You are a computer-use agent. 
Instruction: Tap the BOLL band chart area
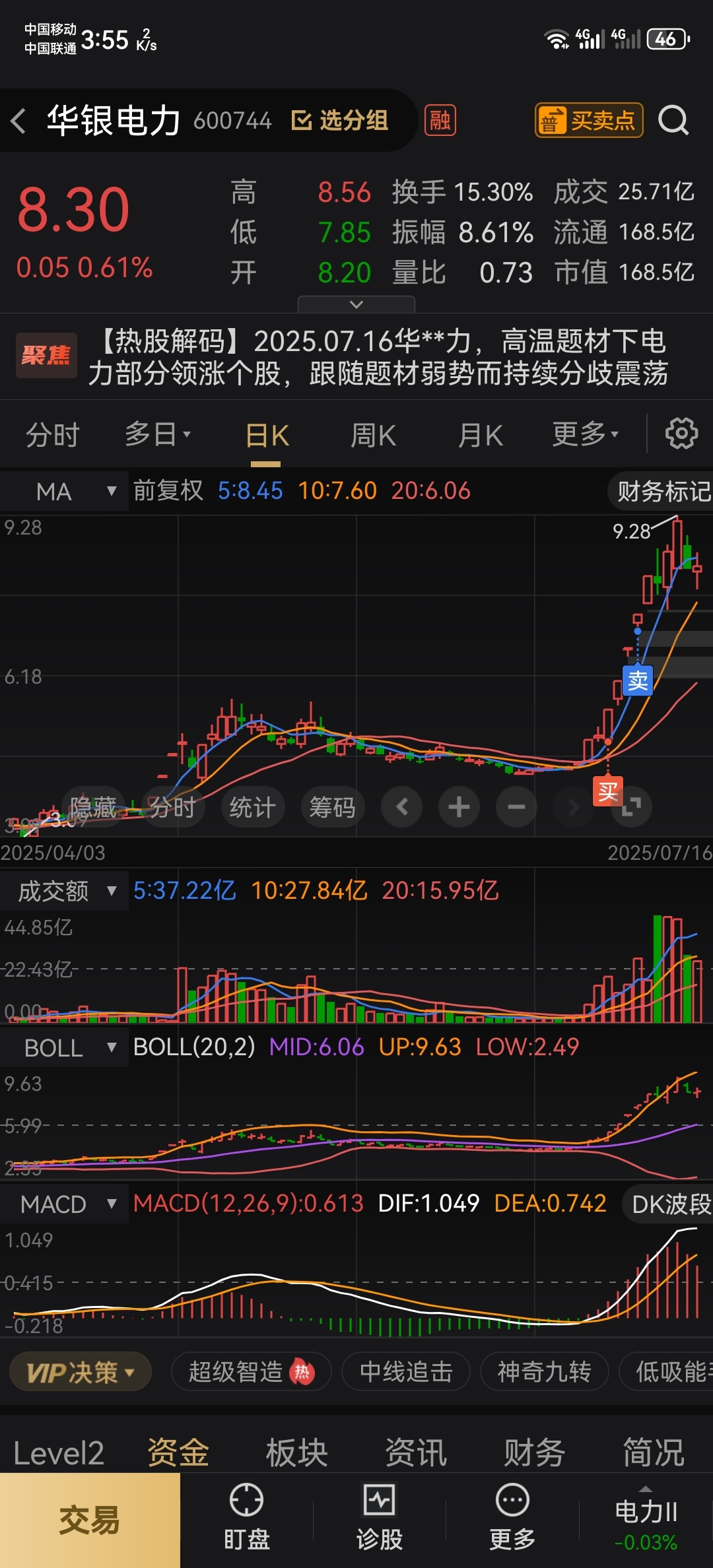pyautogui.click(x=356, y=1124)
